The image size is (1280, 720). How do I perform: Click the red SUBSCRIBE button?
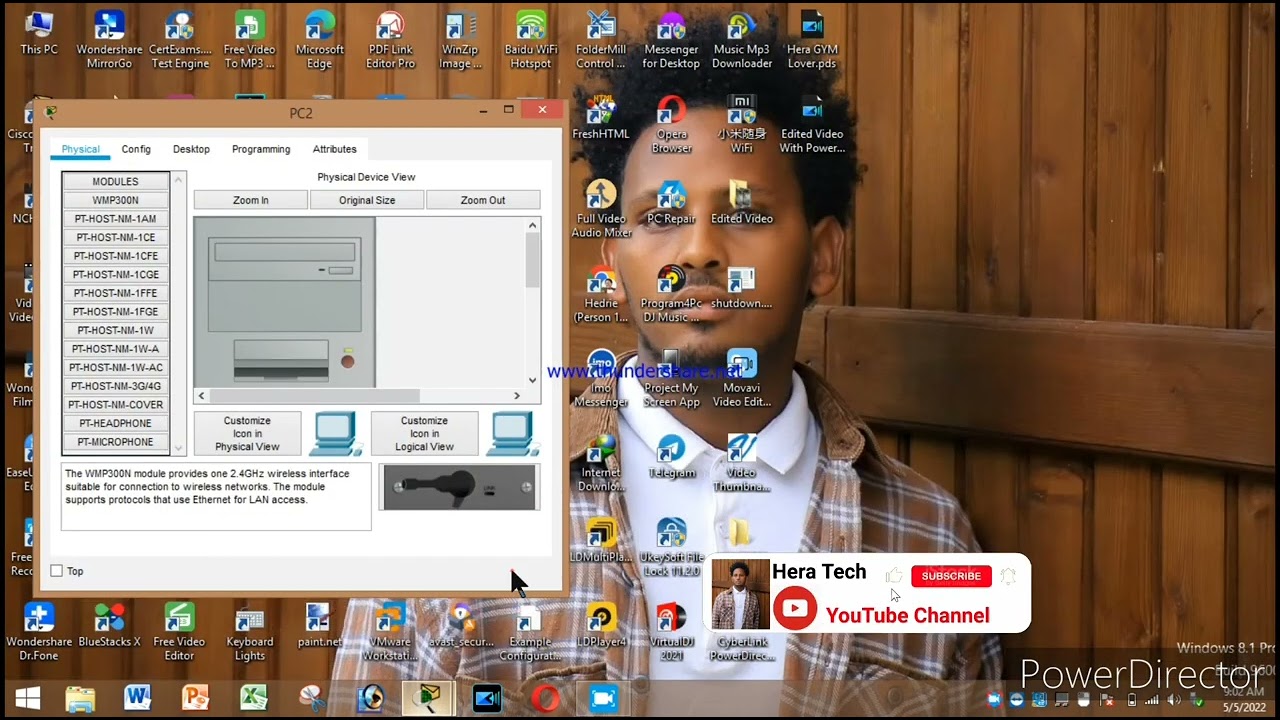951,576
